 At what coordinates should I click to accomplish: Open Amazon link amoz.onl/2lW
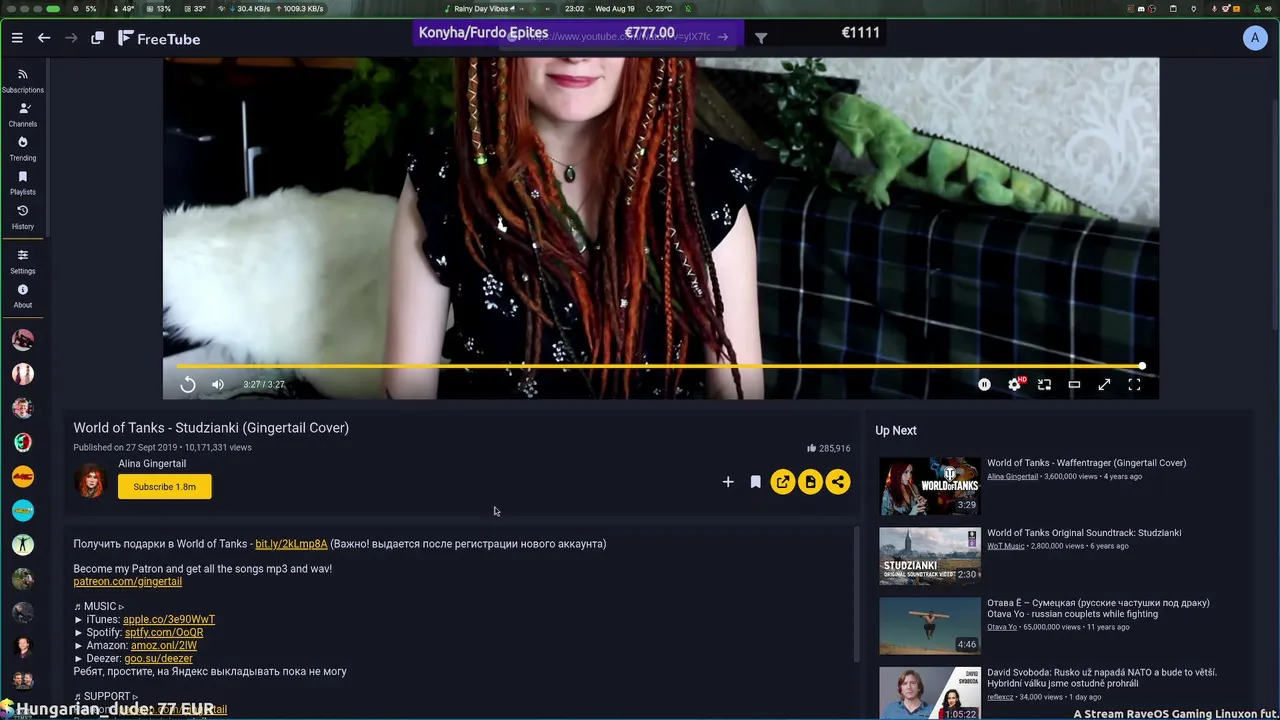pos(164,646)
